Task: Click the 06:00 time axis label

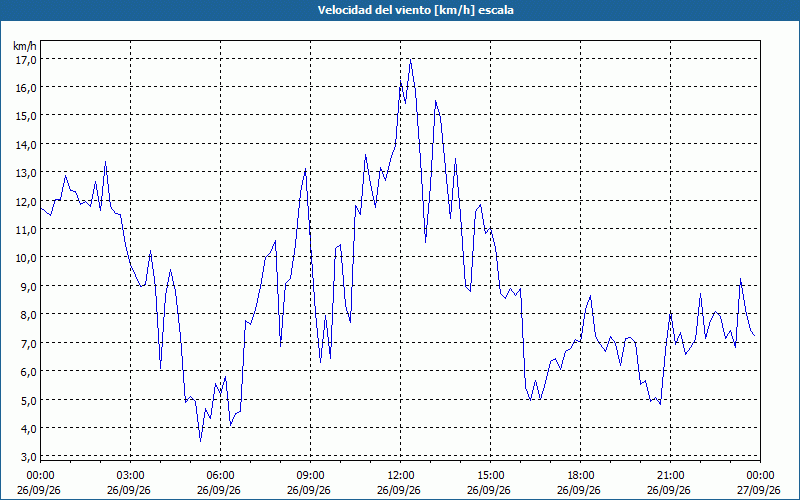Action: click(x=220, y=476)
